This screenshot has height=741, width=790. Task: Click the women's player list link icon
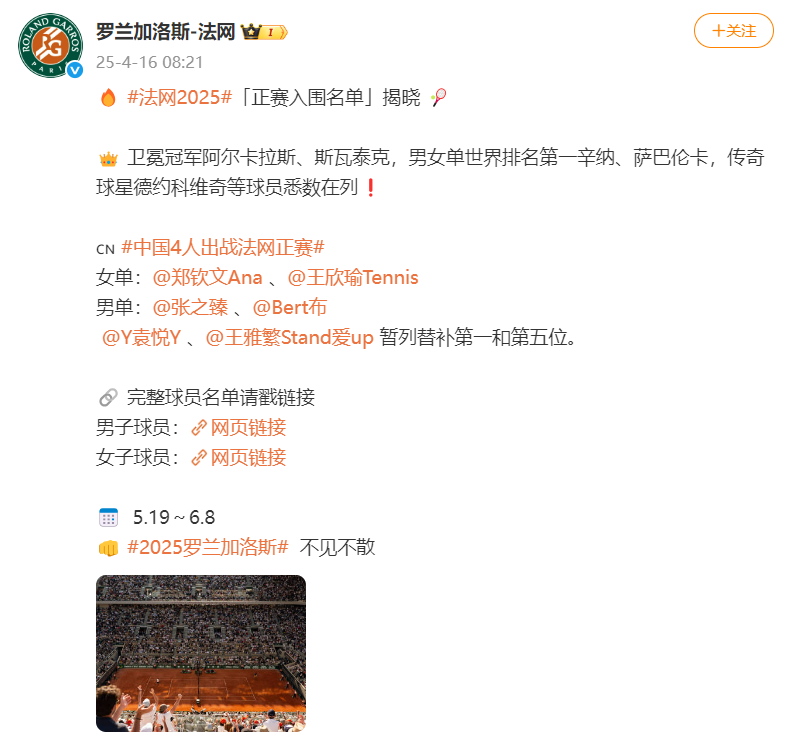(199, 458)
